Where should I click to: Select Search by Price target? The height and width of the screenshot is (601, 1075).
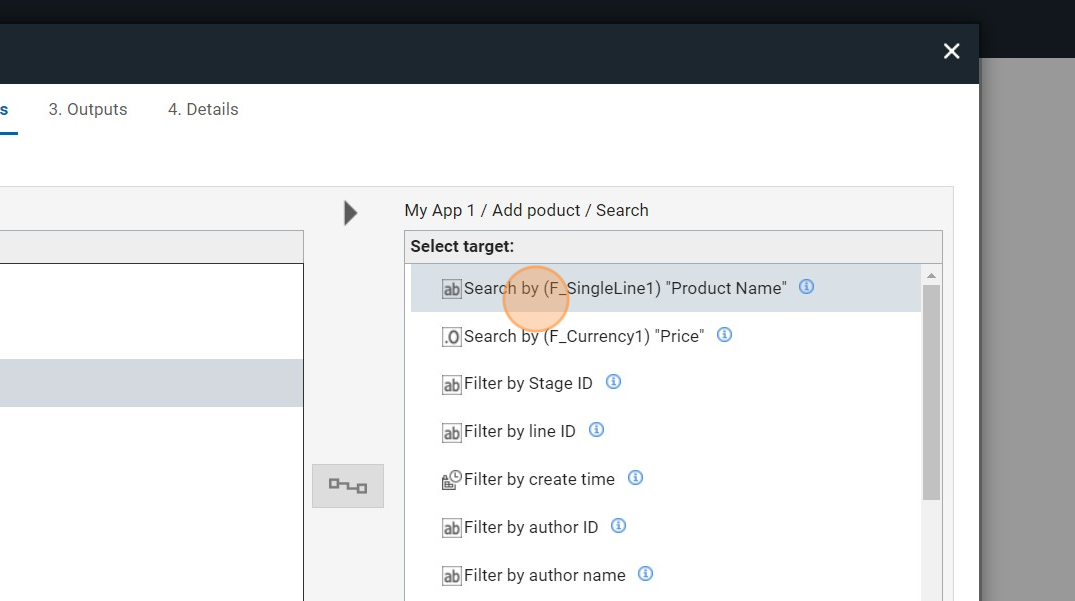583,336
